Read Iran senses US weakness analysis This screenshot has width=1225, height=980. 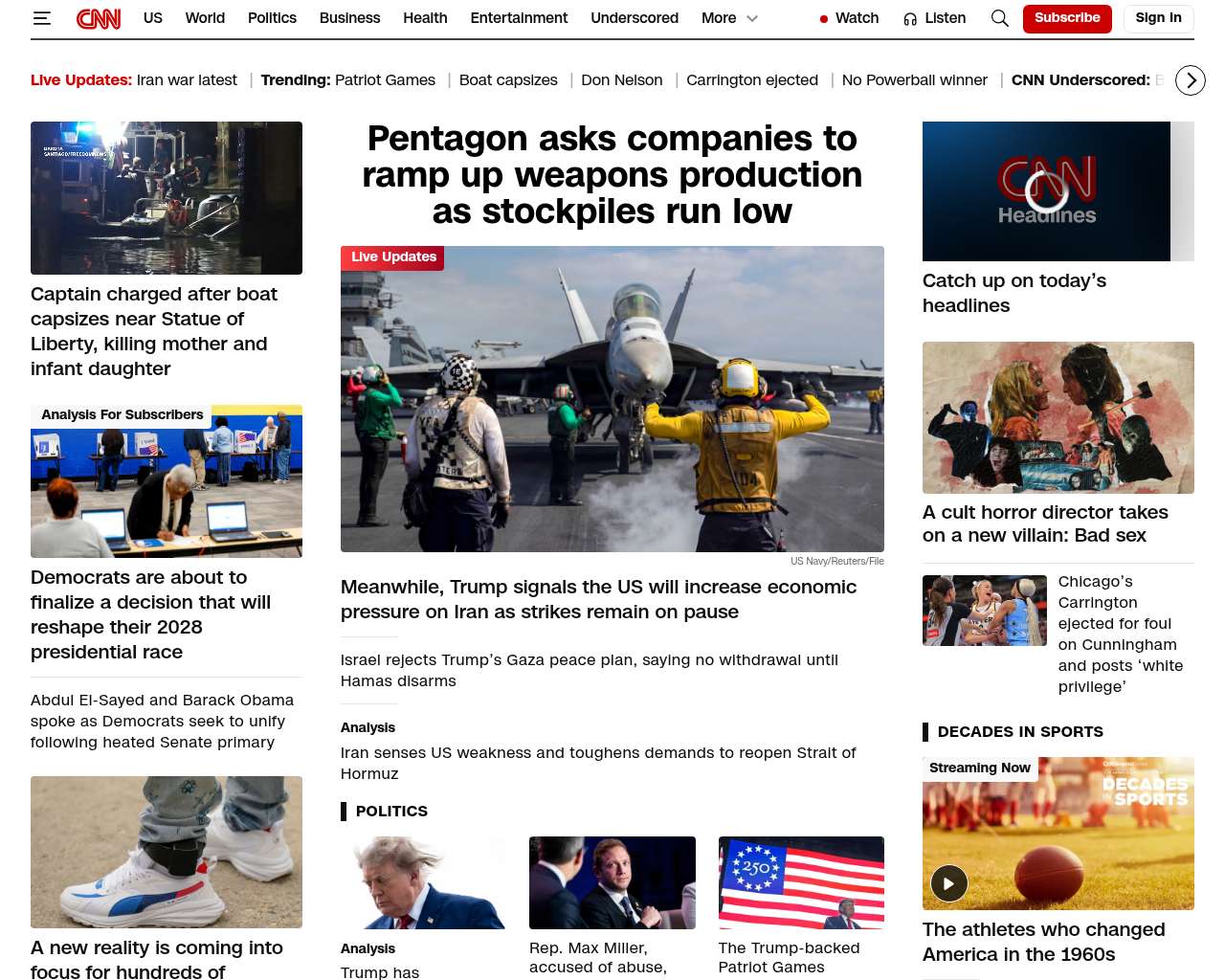(x=598, y=763)
